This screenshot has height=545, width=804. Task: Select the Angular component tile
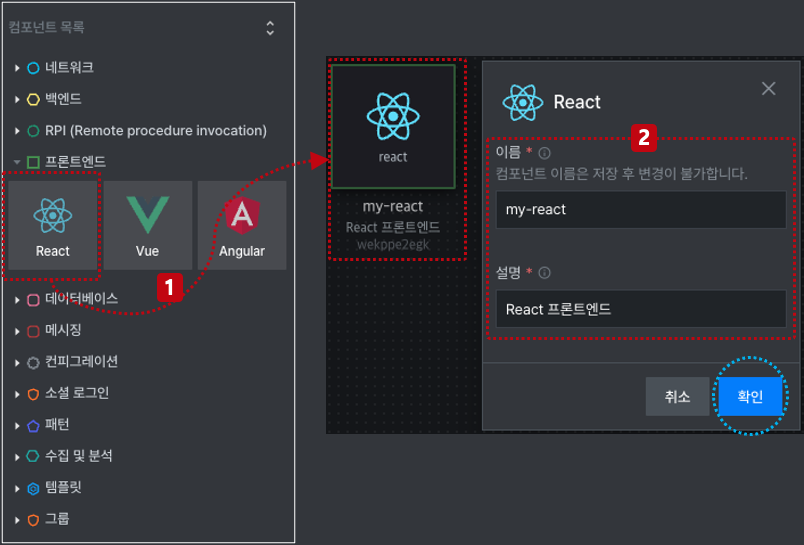click(x=242, y=225)
